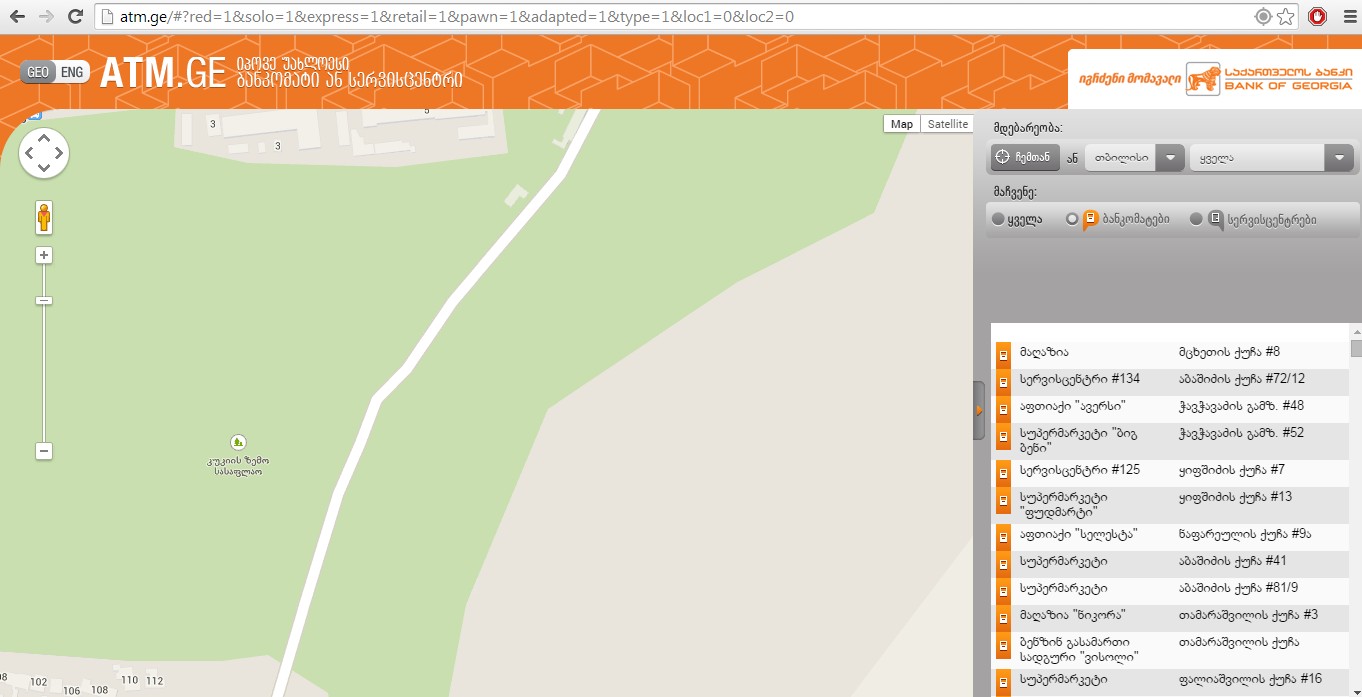The width and height of the screenshot is (1362, 697).
Task: Zoom in with the map plus button
Action: tap(44, 255)
